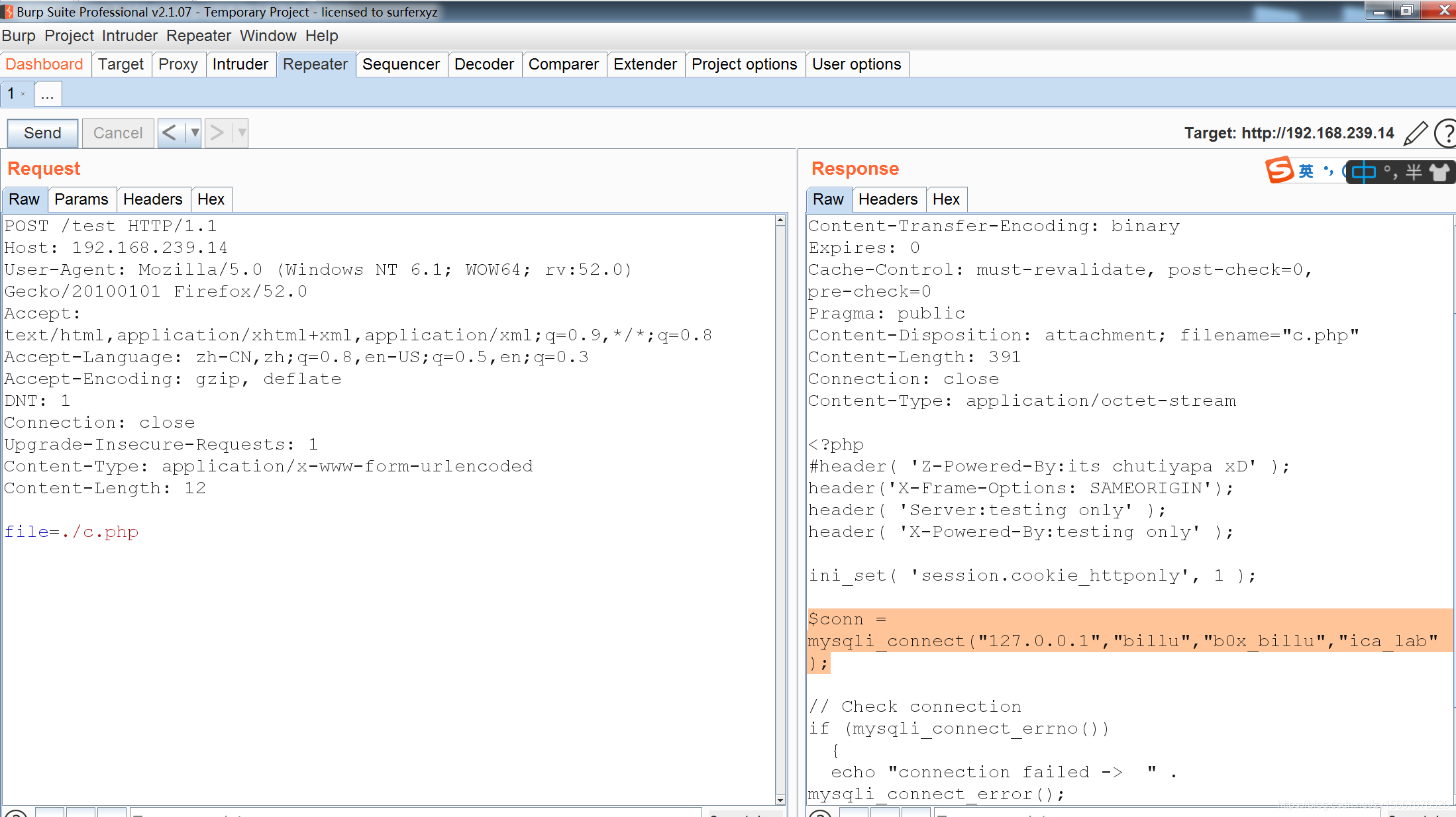Click request scrollbar down arrow
Screen dimensions: 1456x817
coord(780,799)
